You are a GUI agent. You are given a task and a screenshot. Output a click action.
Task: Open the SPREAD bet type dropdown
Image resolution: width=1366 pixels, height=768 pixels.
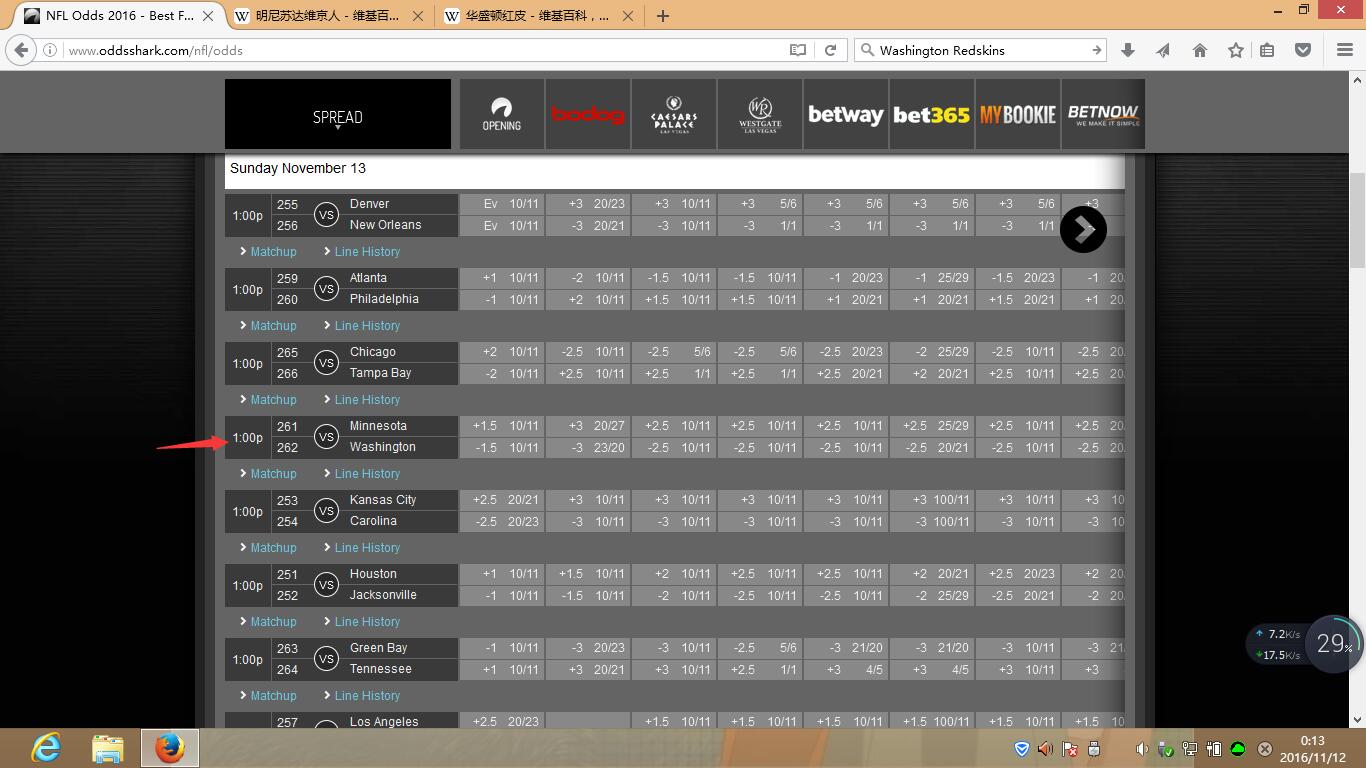click(338, 117)
